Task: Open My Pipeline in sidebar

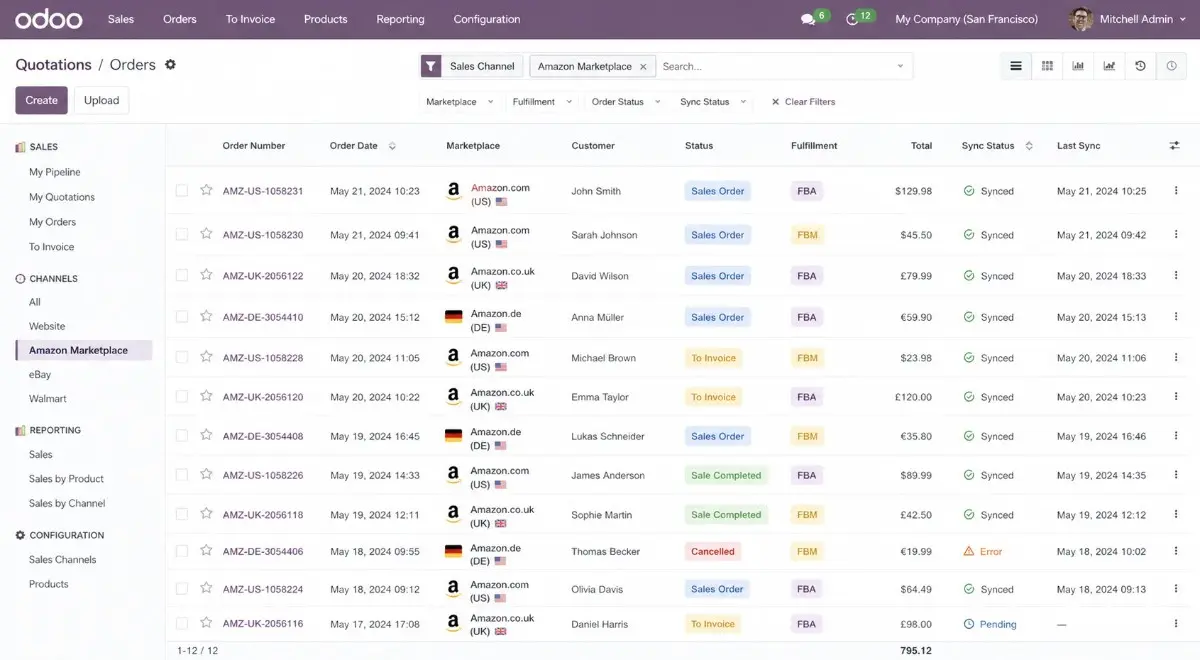Action: (x=55, y=172)
